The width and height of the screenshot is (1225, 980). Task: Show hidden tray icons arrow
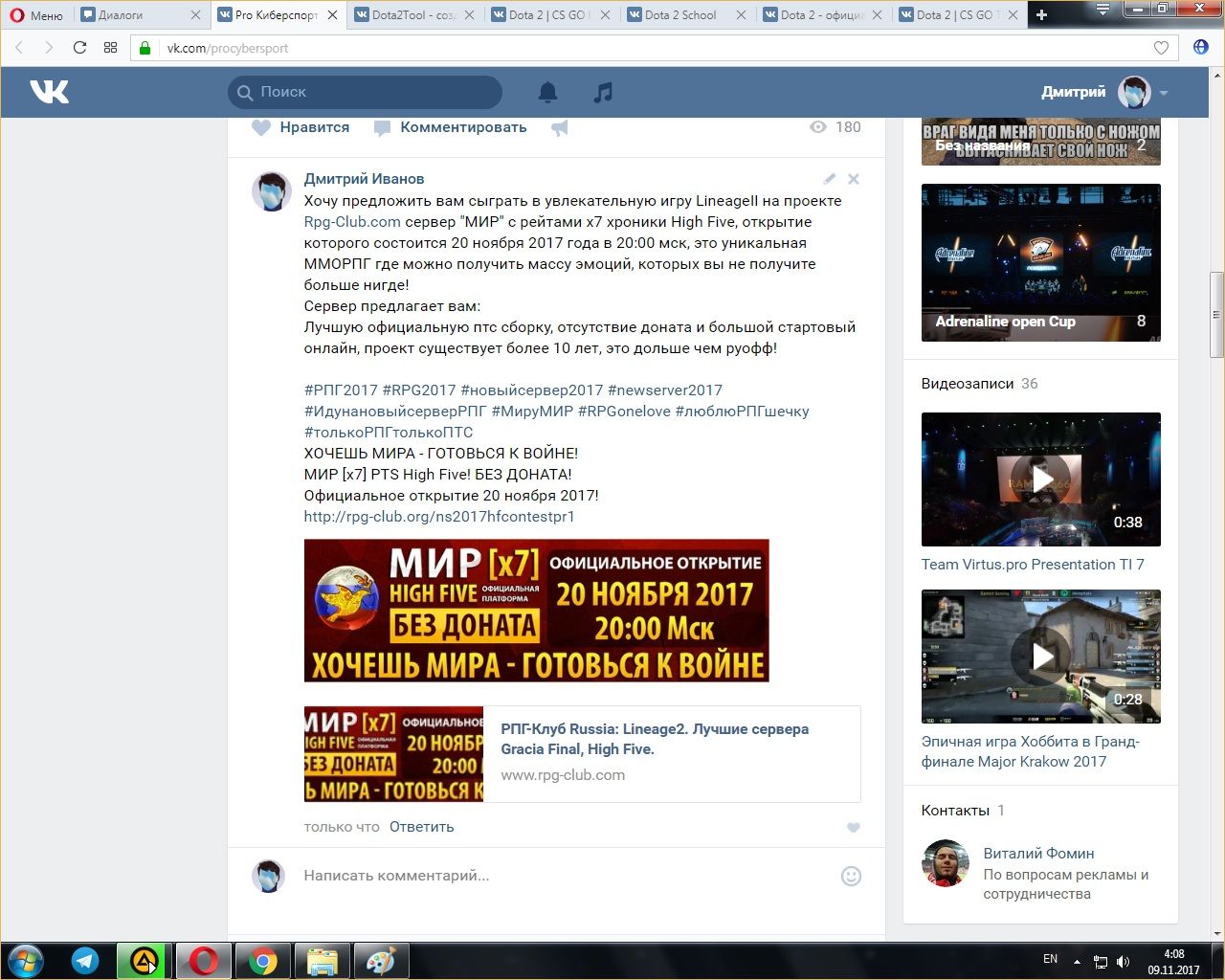[x=1078, y=962]
